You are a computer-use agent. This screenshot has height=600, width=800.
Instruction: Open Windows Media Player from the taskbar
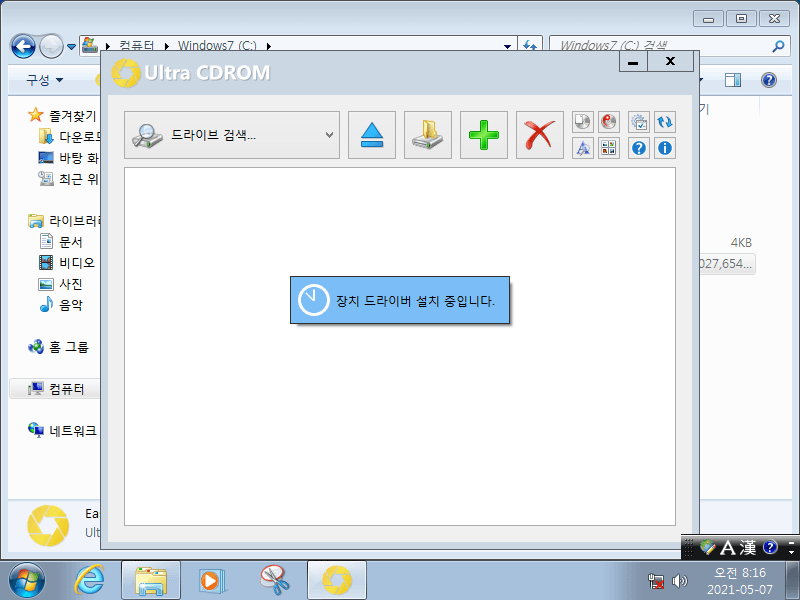tap(211, 581)
